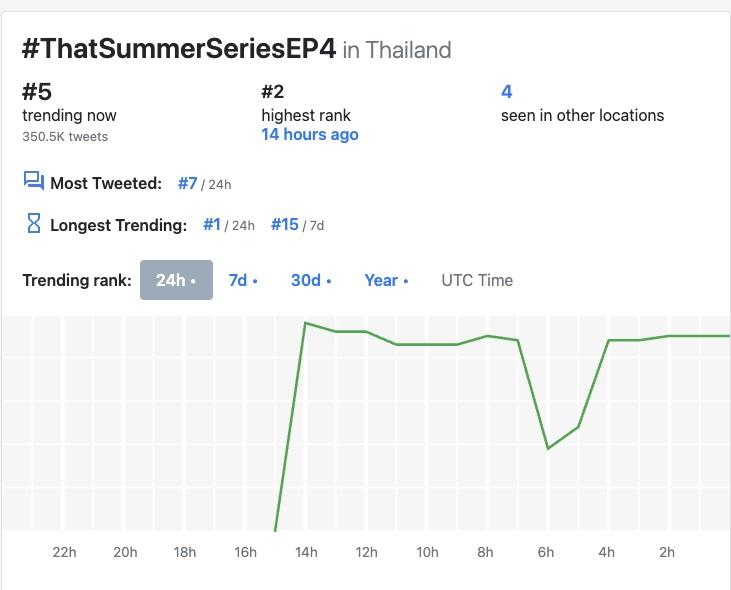The image size is (731, 590).
Task: Click the 'seen in other locations' label
Action: [x=582, y=115]
